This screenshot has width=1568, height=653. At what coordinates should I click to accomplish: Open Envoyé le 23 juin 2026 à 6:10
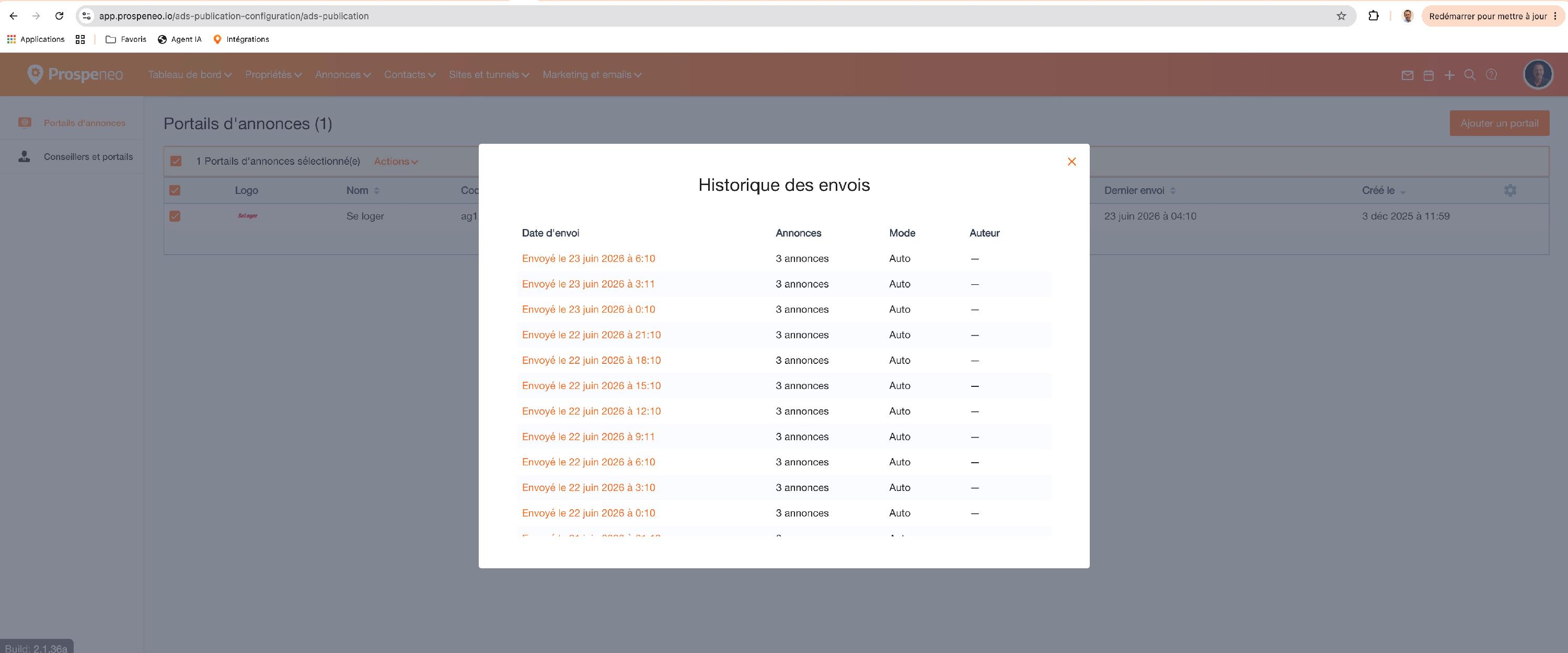tap(588, 258)
